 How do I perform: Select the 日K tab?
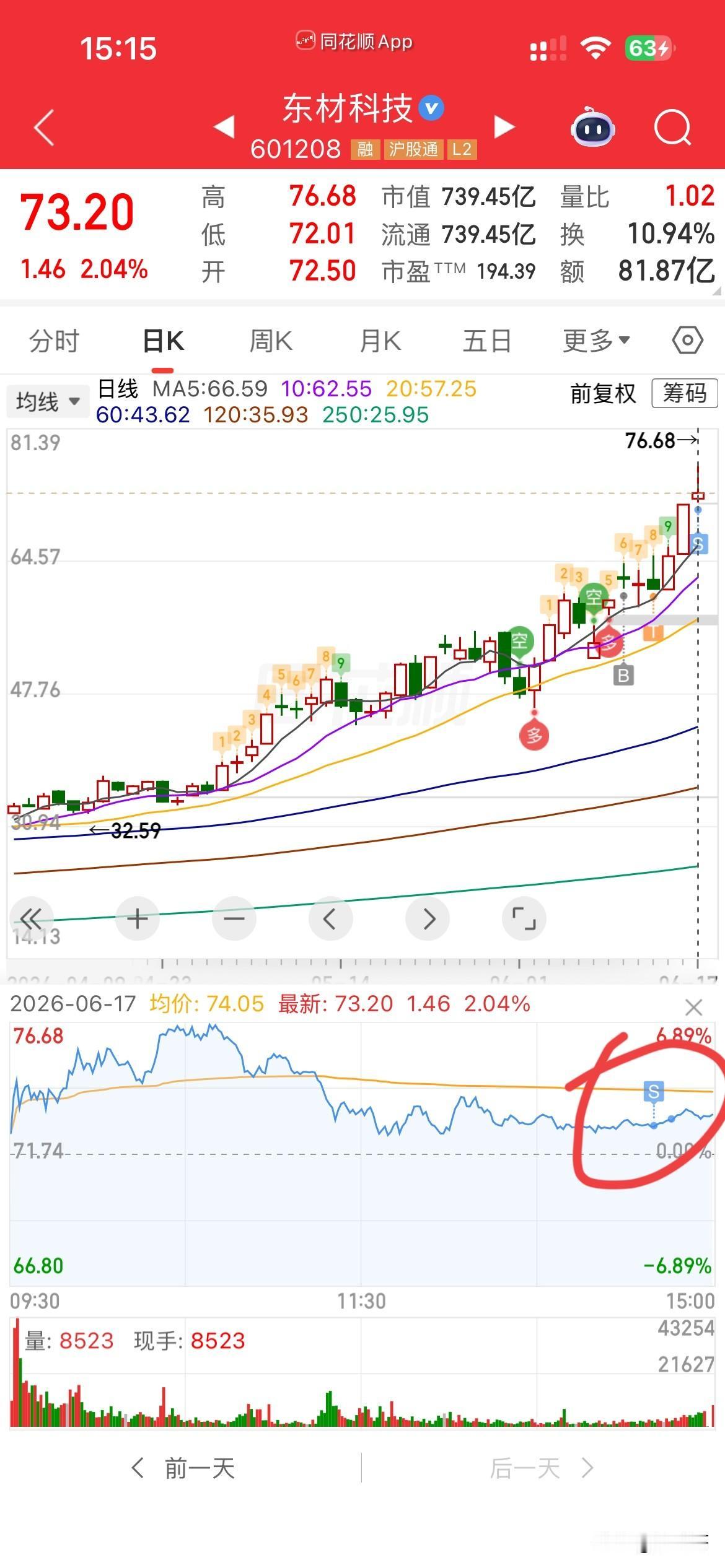[x=163, y=341]
